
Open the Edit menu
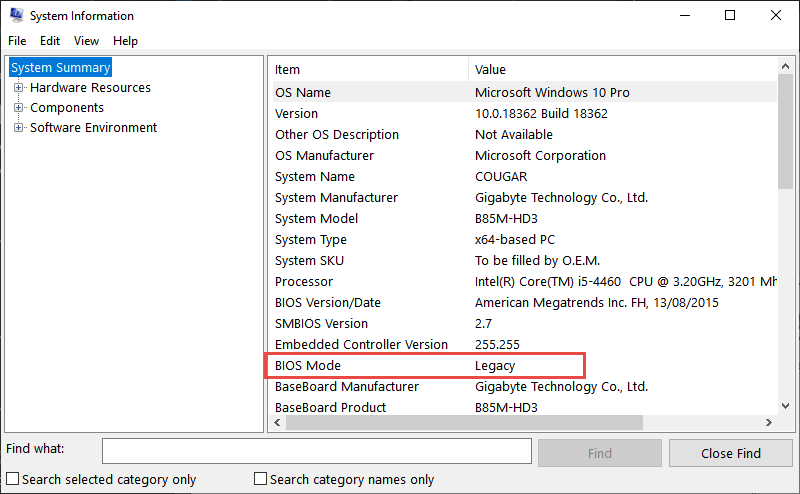(50, 41)
